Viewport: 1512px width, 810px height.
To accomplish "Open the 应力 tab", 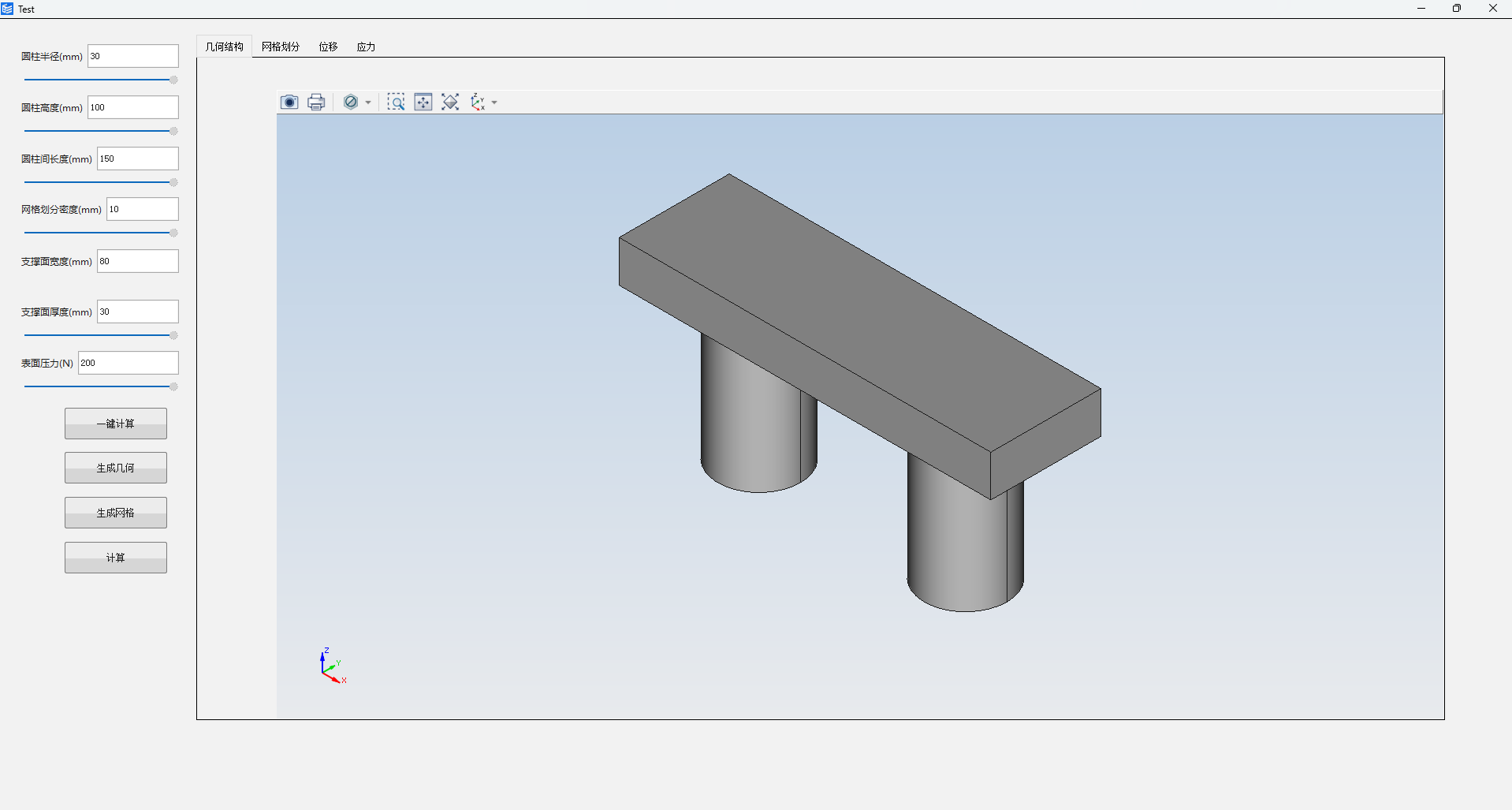I will (366, 47).
